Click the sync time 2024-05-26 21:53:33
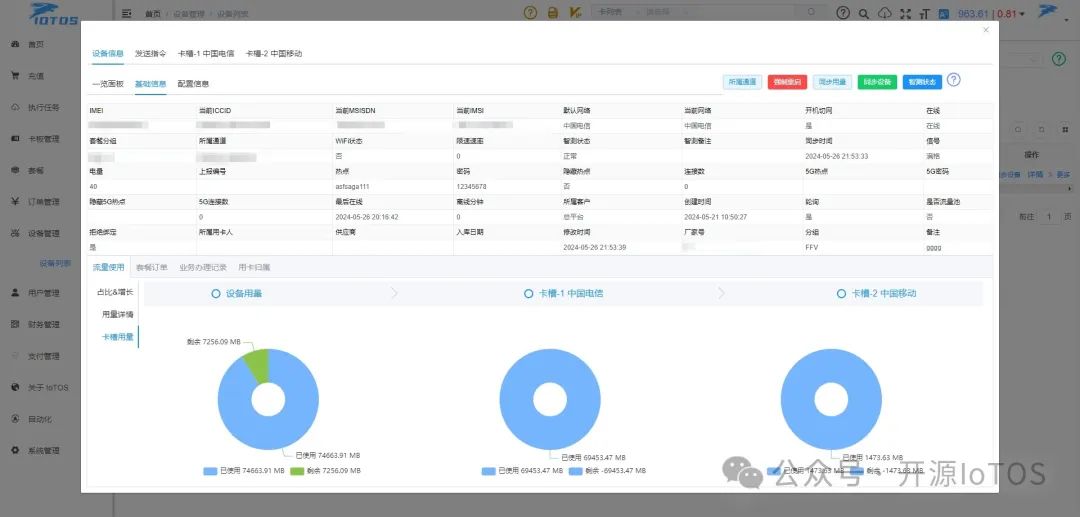1080x517 pixels. click(837, 156)
